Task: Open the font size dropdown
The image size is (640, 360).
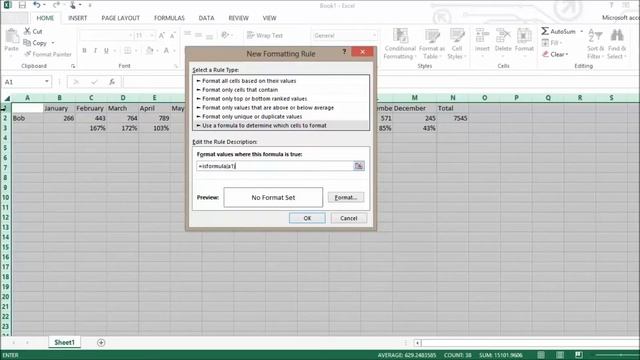Action: point(151,36)
